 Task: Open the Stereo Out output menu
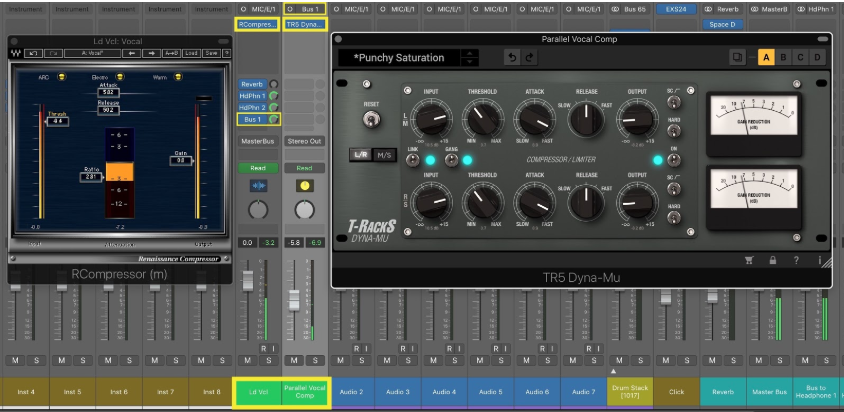[x=304, y=141]
